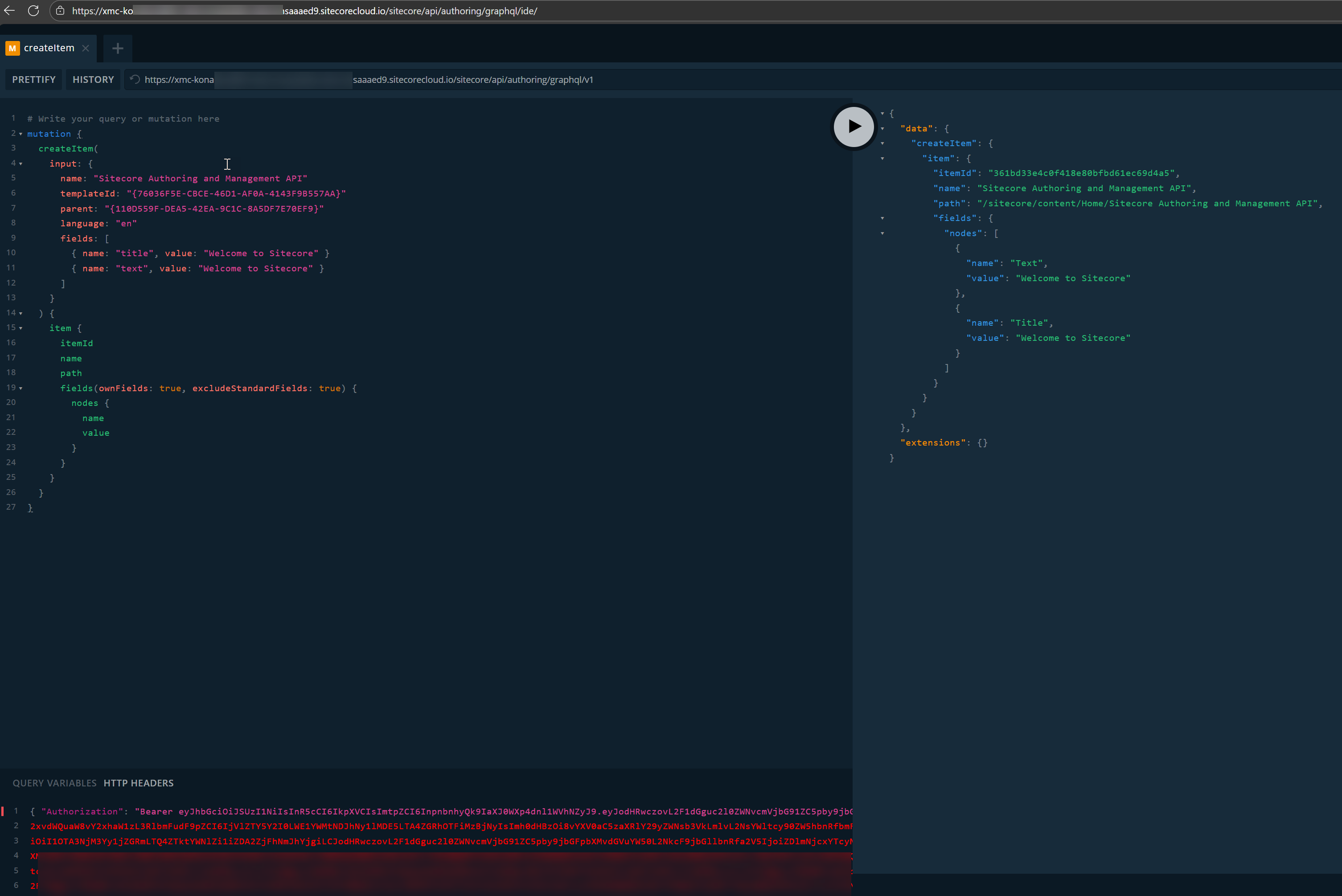
Task: Click the endpoint reload schema icon
Action: [x=135, y=79]
